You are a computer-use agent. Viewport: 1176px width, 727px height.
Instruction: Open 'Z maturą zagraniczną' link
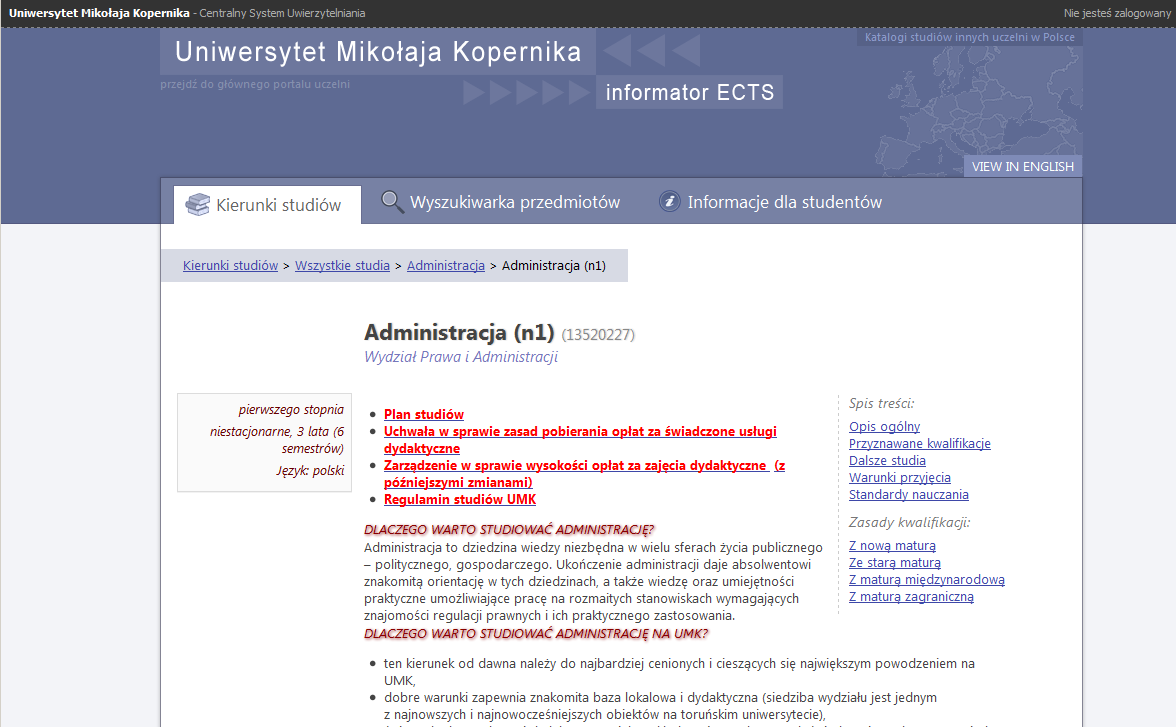[911, 597]
